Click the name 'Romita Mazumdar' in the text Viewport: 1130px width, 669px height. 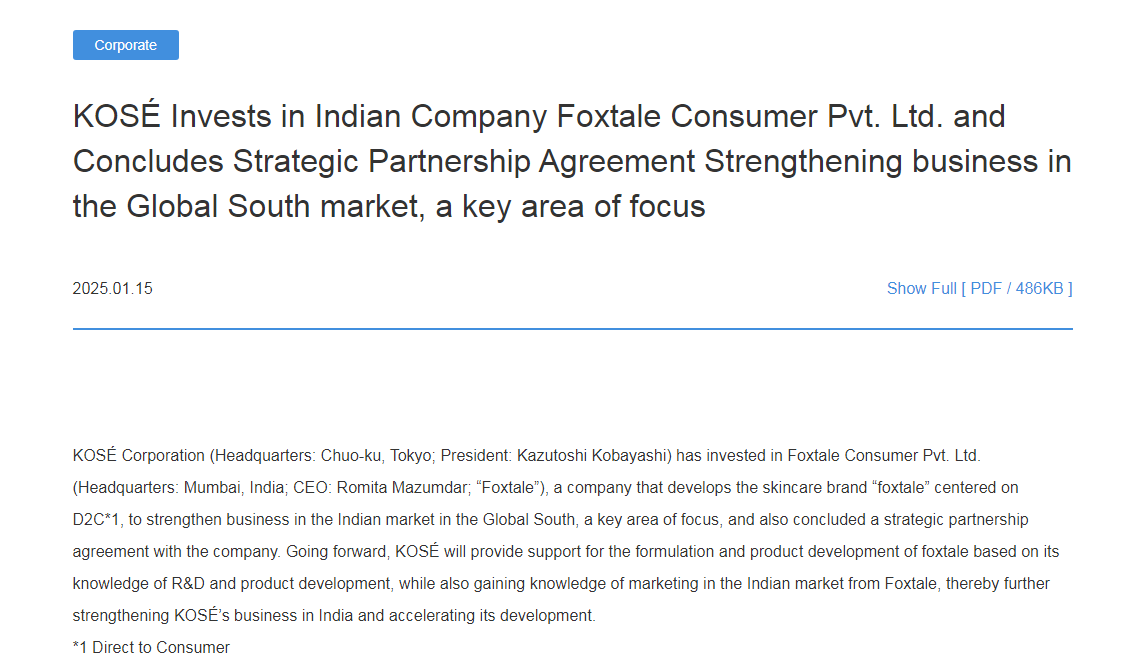(x=402, y=487)
